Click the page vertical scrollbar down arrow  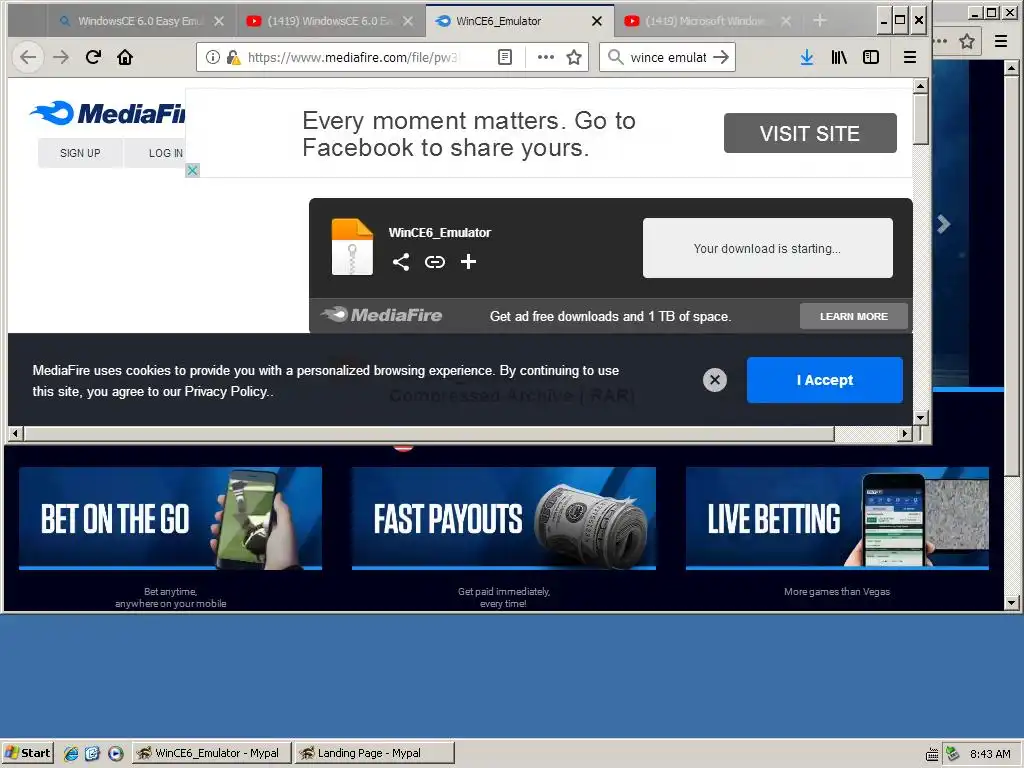click(x=921, y=417)
